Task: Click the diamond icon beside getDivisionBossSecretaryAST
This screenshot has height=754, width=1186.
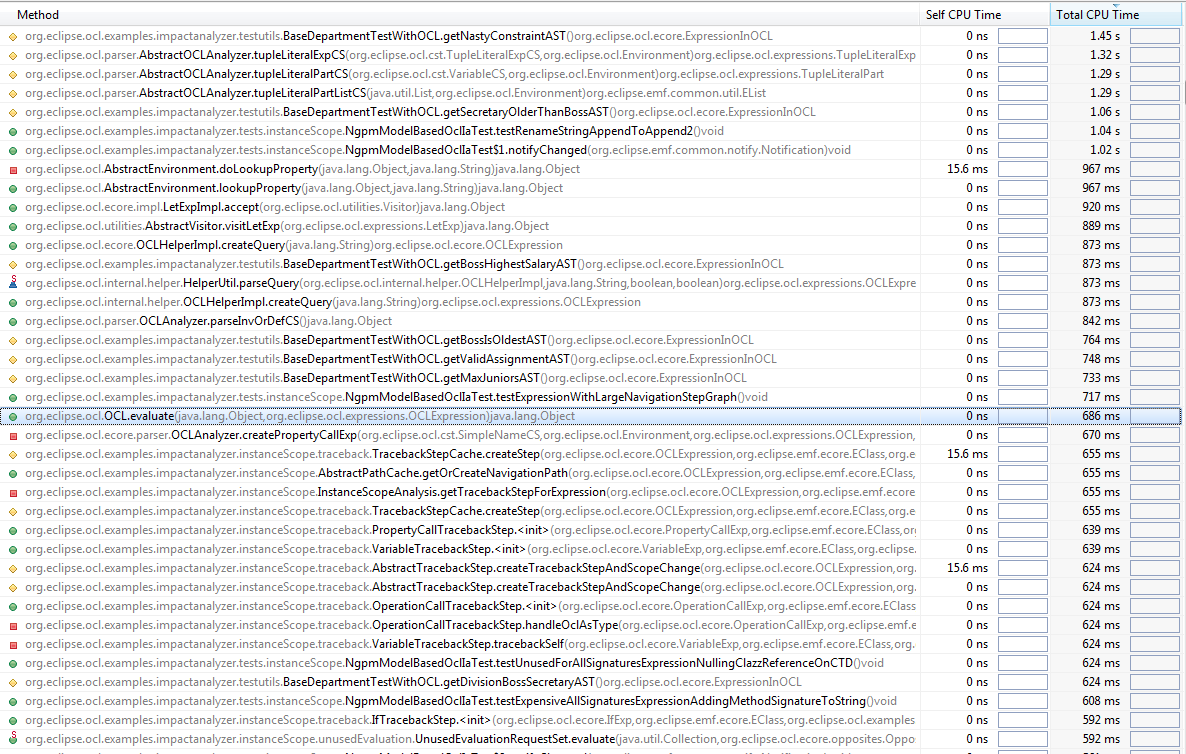Action: tap(13, 682)
